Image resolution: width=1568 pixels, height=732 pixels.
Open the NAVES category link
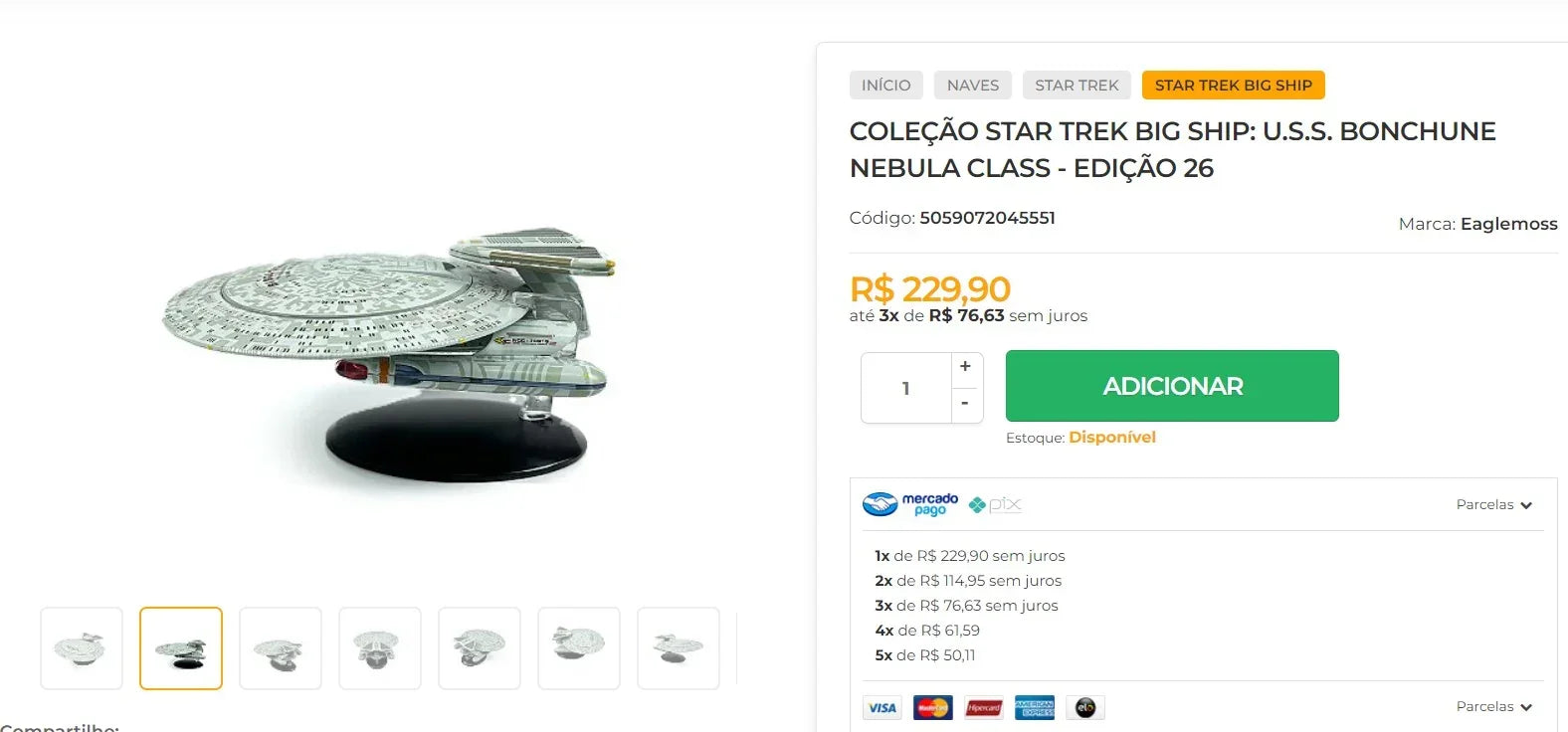coord(972,85)
